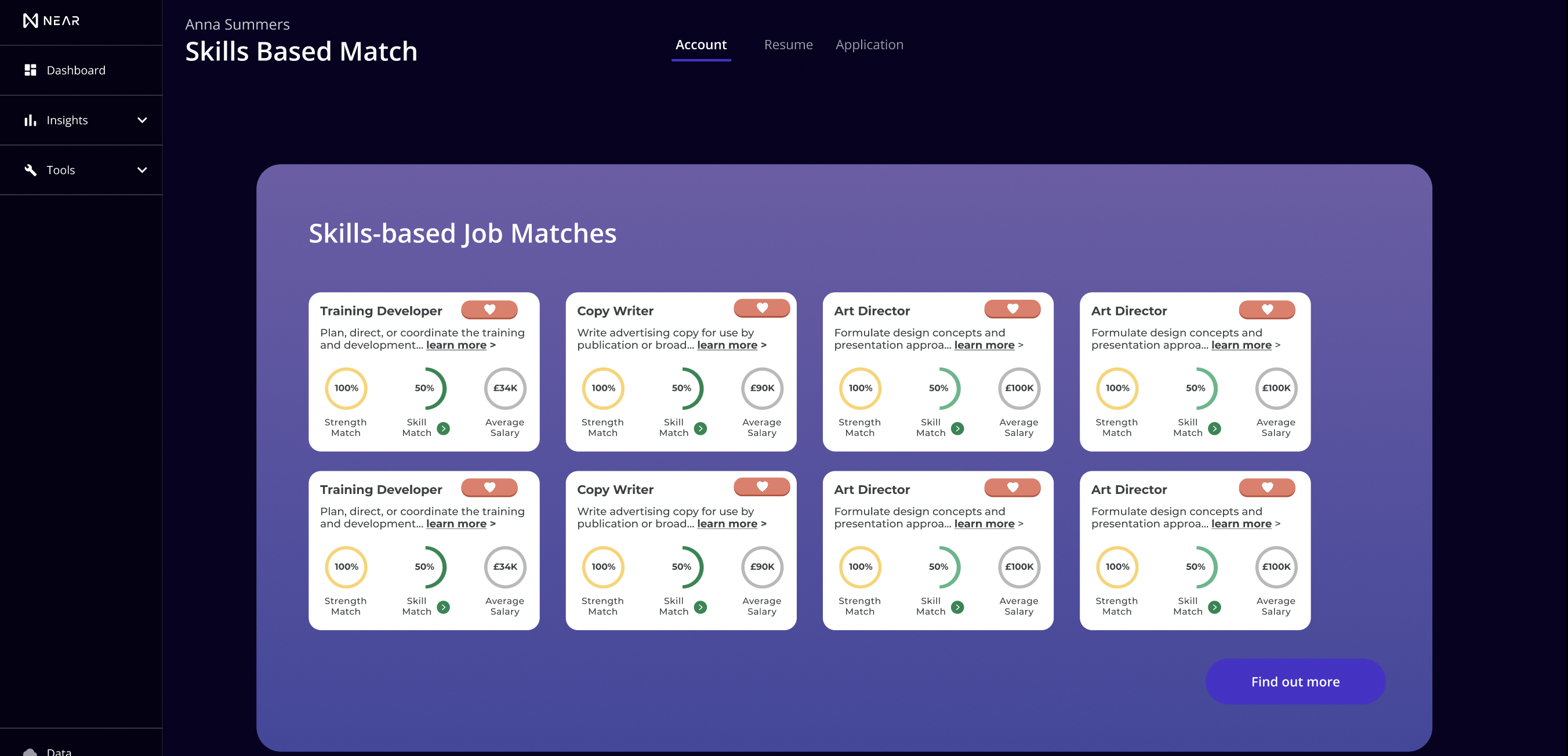Screen dimensions: 1568x756
Task: Click £34K Average Salary circle on top Training Developer
Action: (x=504, y=388)
